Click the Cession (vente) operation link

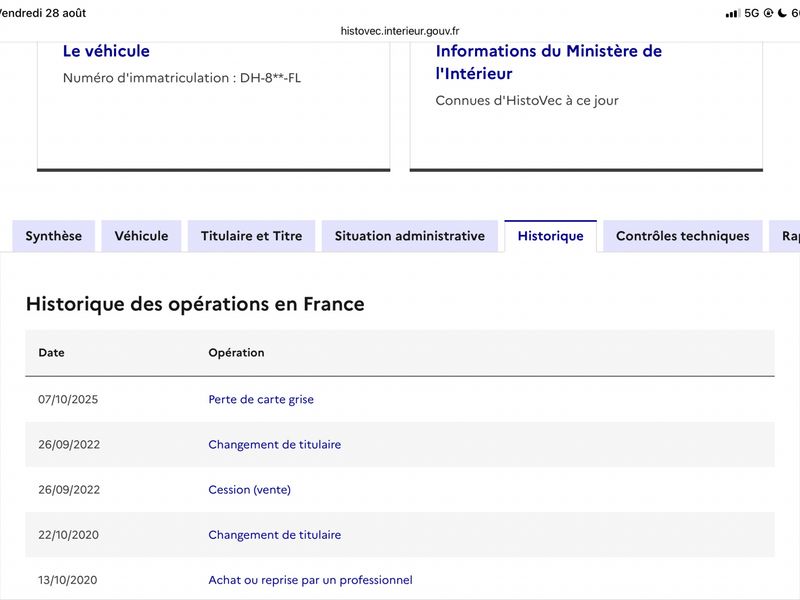coord(249,490)
